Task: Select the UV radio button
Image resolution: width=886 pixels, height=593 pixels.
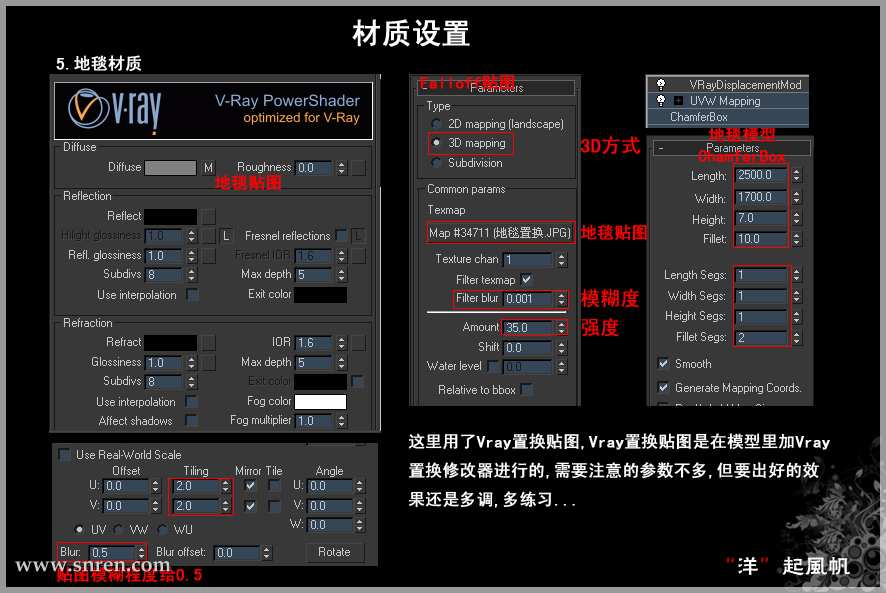Action: point(79,530)
